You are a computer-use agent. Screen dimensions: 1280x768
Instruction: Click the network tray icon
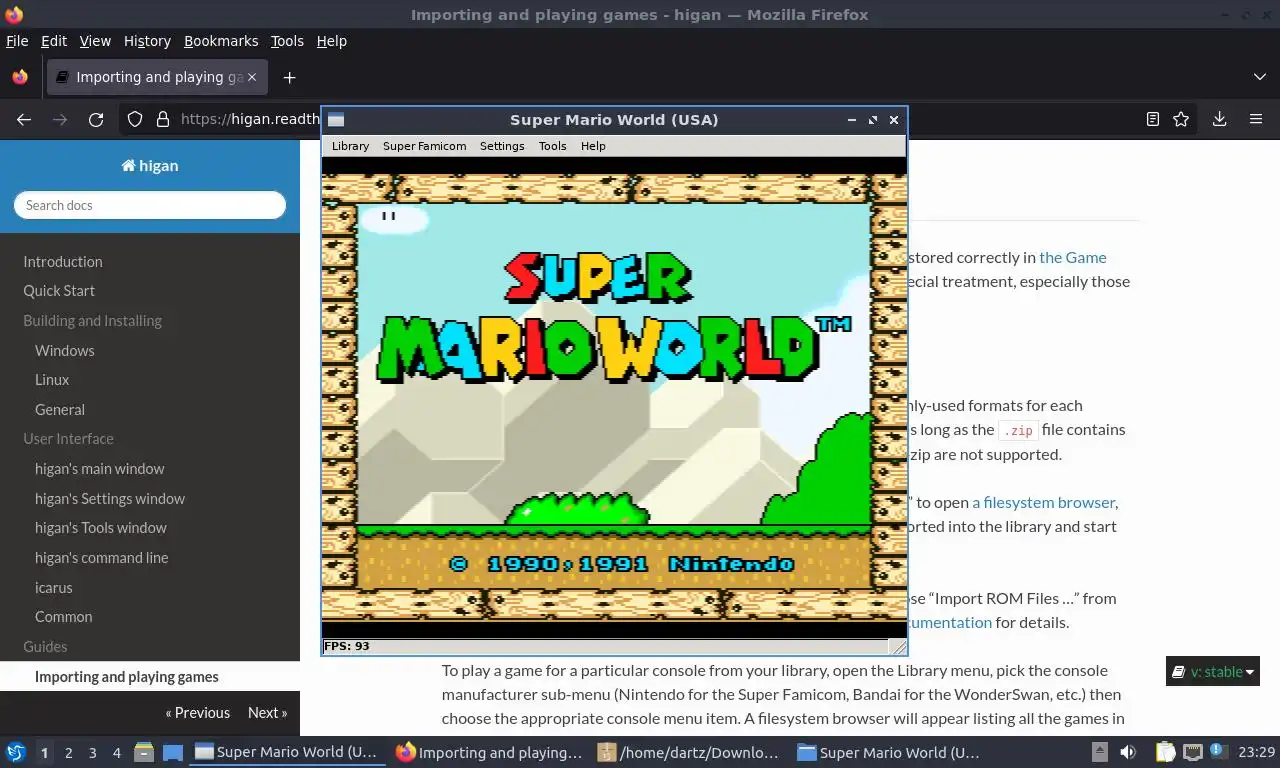click(1192, 752)
